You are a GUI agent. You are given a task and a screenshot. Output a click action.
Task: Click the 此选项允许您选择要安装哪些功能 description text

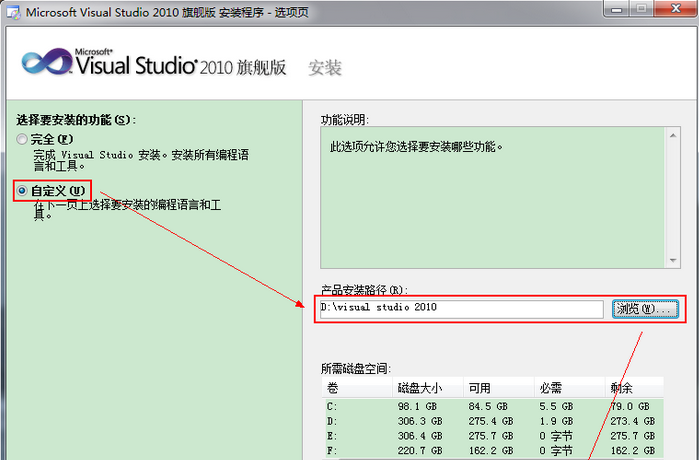click(416, 147)
